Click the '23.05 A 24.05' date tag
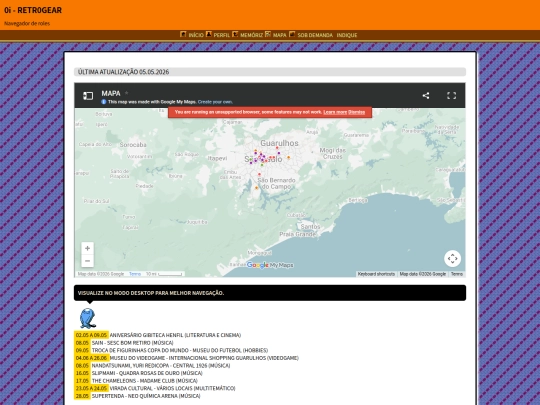 point(92,388)
